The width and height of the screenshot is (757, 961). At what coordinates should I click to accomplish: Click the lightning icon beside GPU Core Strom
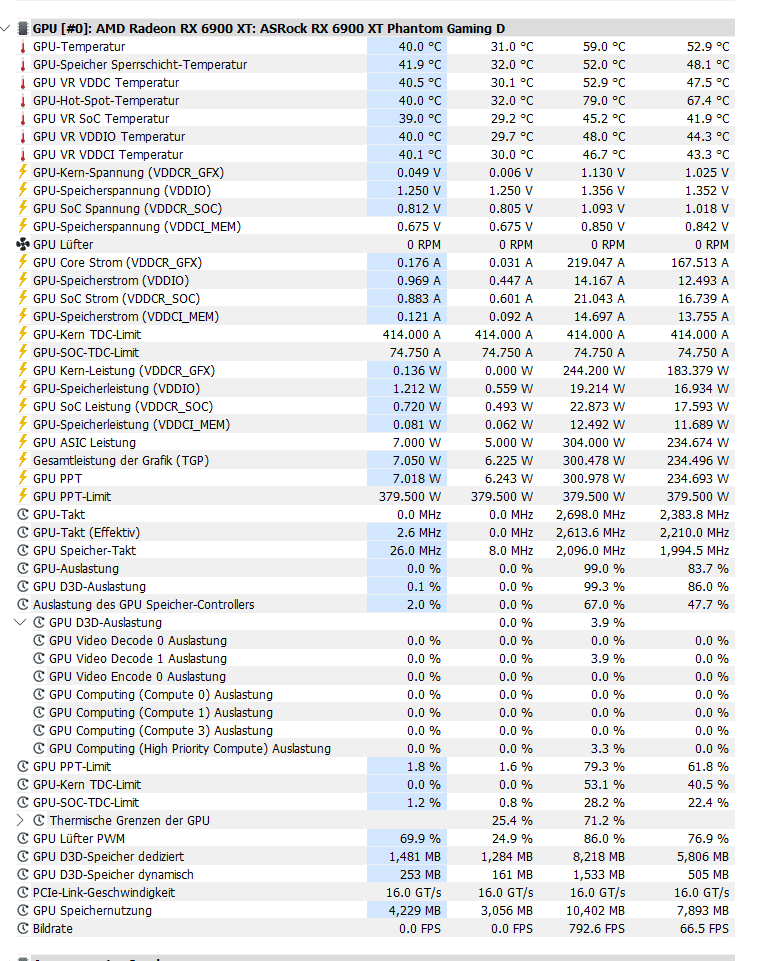[x=23, y=262]
